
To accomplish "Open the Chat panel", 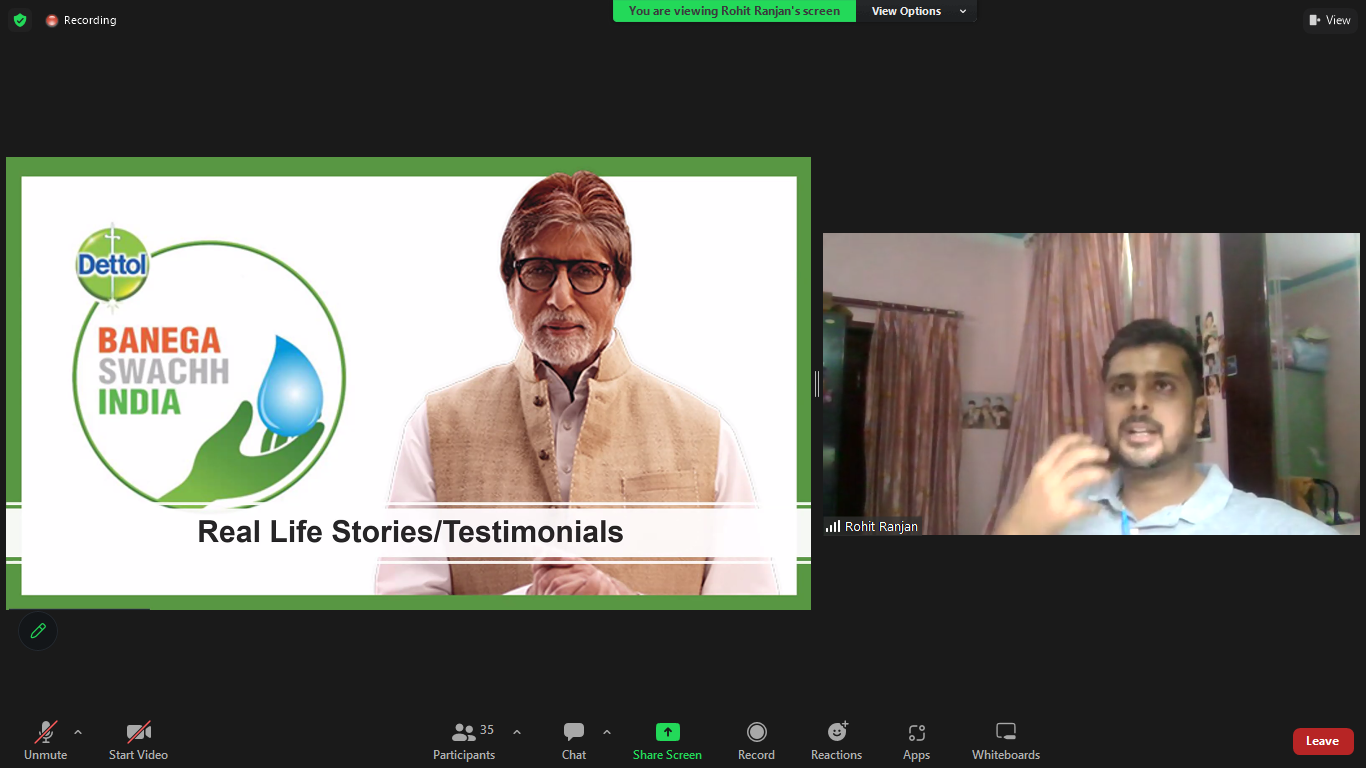I will (574, 741).
